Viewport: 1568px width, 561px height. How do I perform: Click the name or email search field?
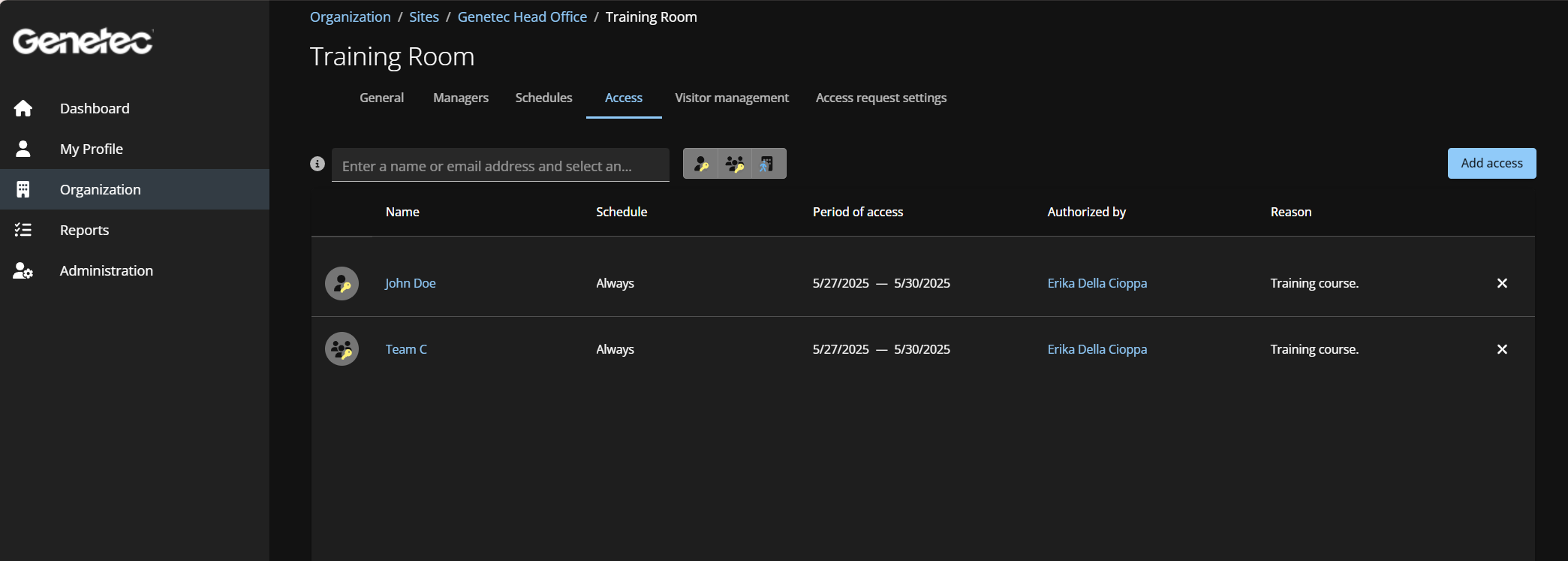500,166
